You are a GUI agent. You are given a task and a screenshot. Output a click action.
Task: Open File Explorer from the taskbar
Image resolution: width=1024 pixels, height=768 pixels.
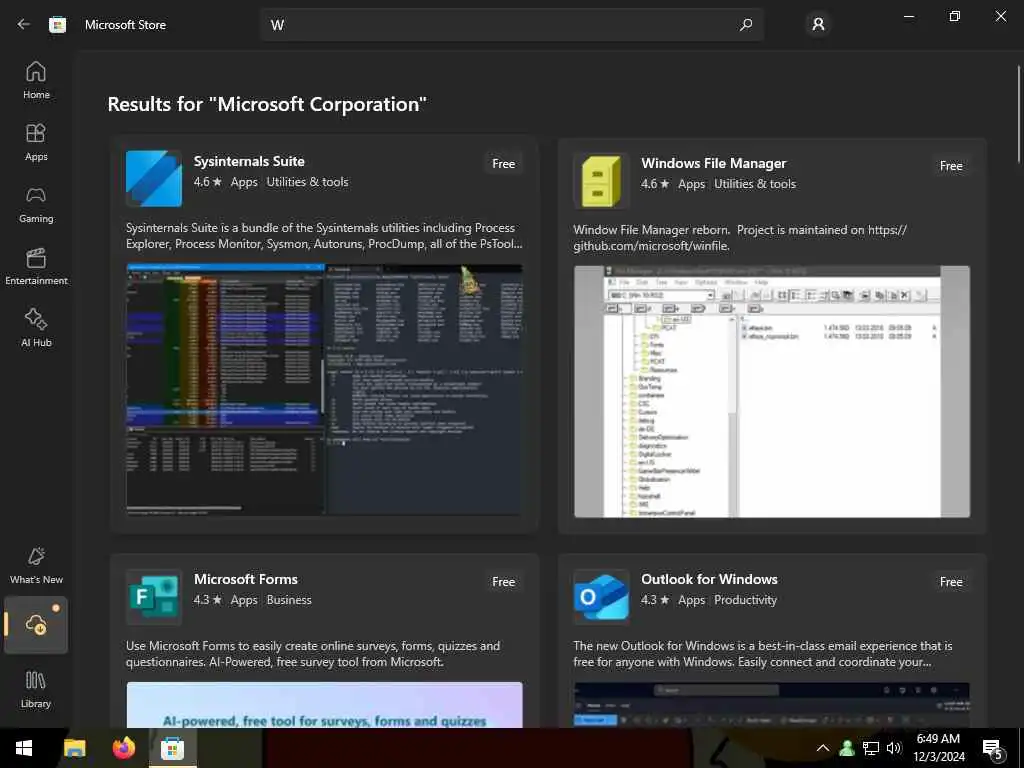click(x=74, y=748)
